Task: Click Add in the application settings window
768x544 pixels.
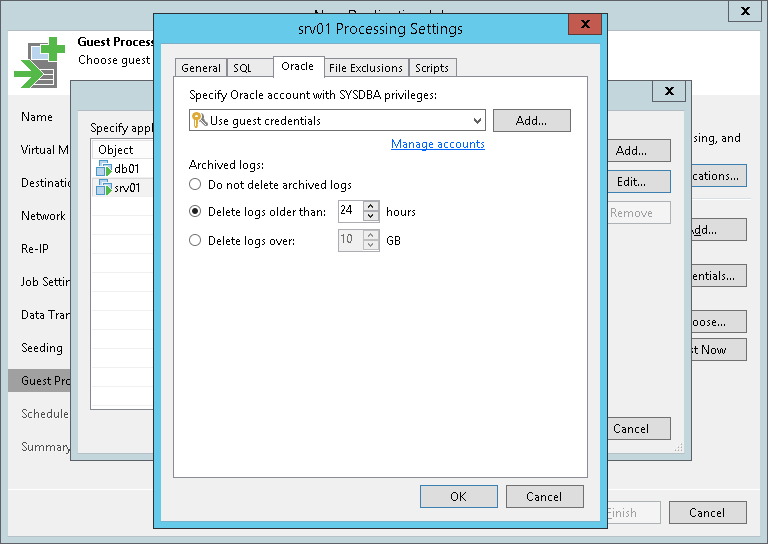Action: 639,150
